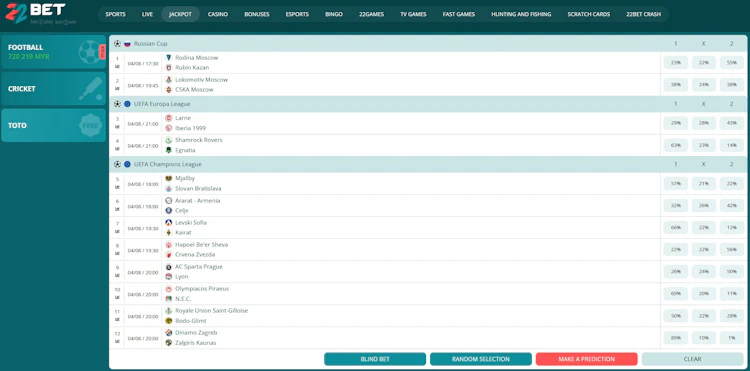Viewport: 750px width, 371px height.
Task: Pick home win 89% for Dinamo Zagreb
Action: pos(675,338)
